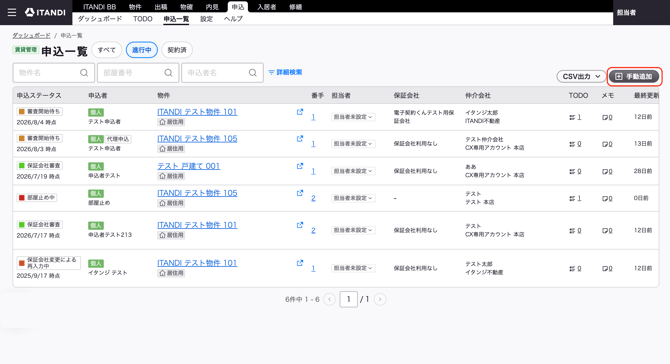Screen dimensions: 670x364
Task: Open 担当者未設定 dropdown in 2025/9/17 row
Action: click(353, 268)
